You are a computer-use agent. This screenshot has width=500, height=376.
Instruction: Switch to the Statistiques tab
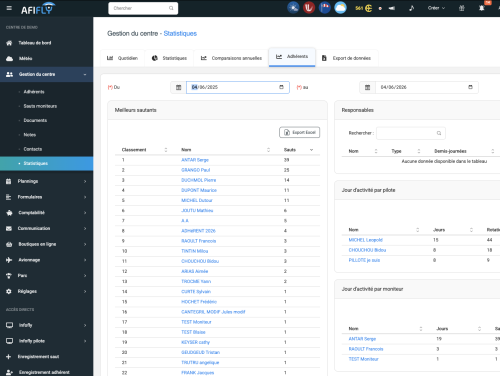[169, 58]
